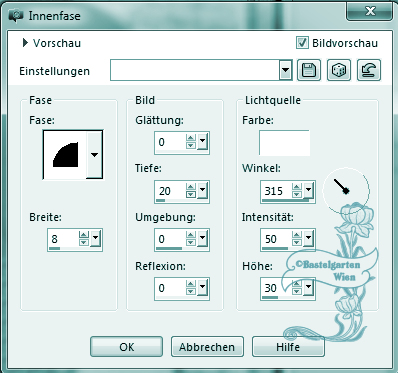Screen dimensions: 398x373
Task: Increase Intensität with the up arrow
Action: point(297,235)
